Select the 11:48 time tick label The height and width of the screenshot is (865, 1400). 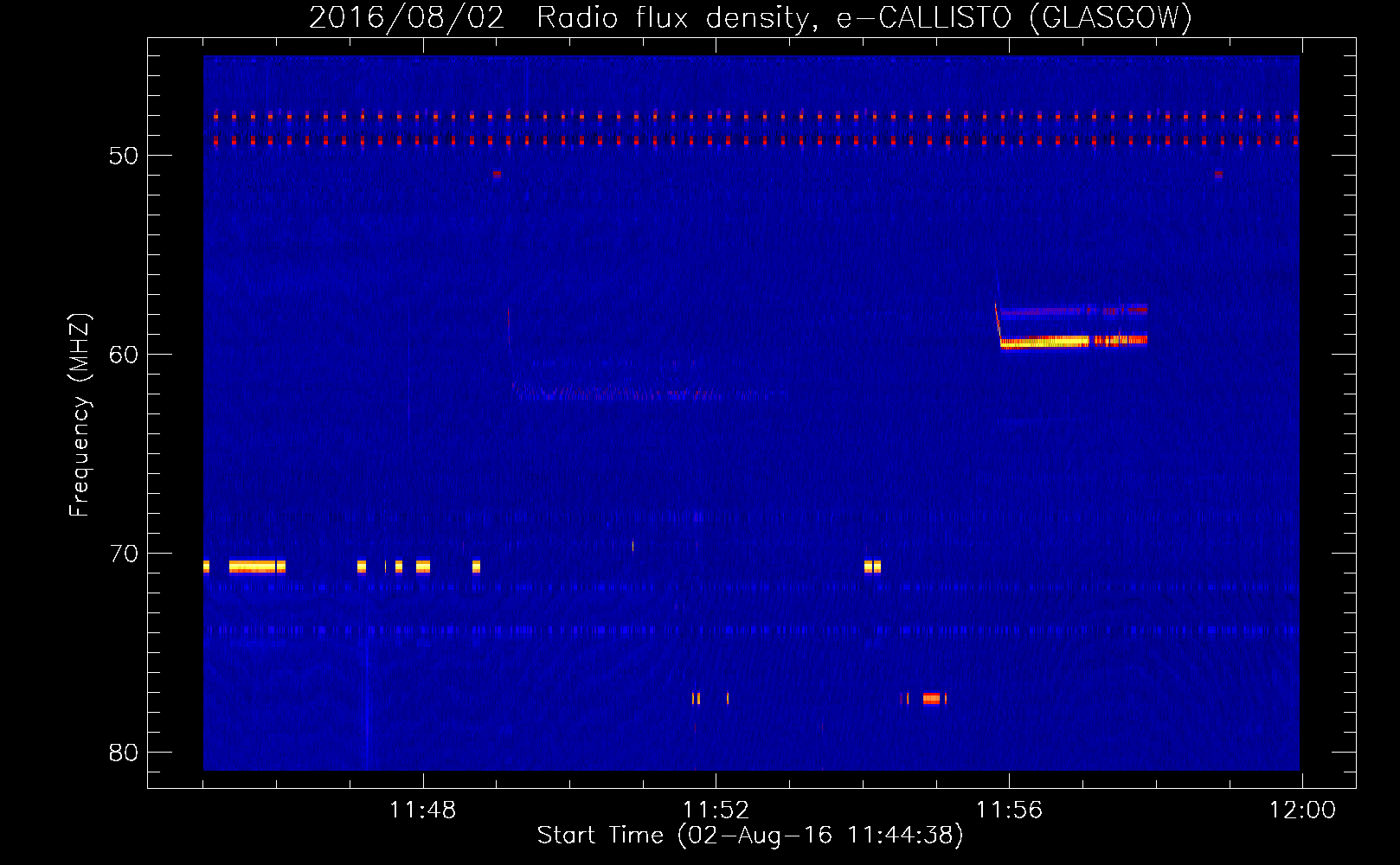(422, 811)
